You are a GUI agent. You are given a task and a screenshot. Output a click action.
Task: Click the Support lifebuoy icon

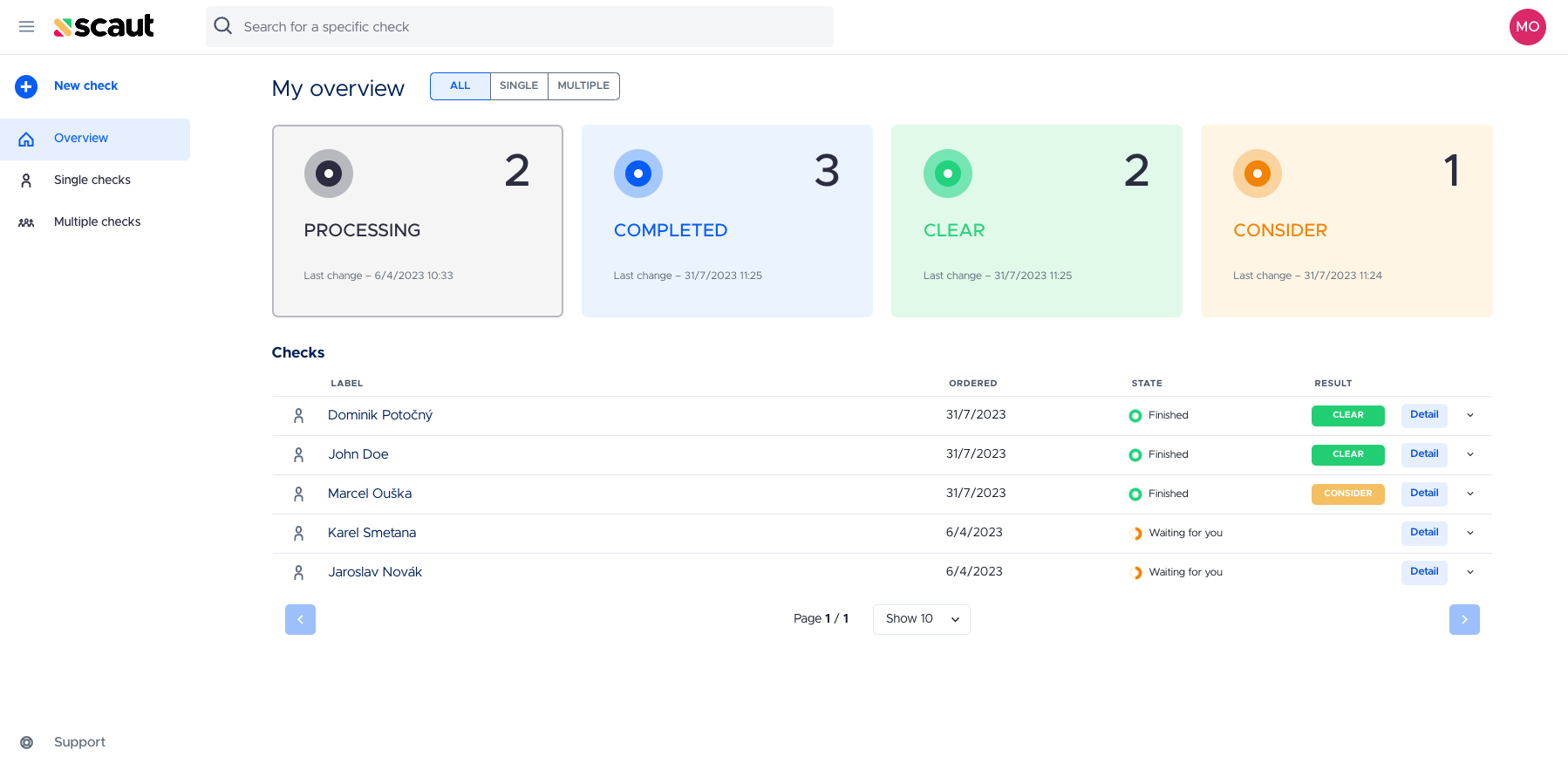click(x=26, y=742)
